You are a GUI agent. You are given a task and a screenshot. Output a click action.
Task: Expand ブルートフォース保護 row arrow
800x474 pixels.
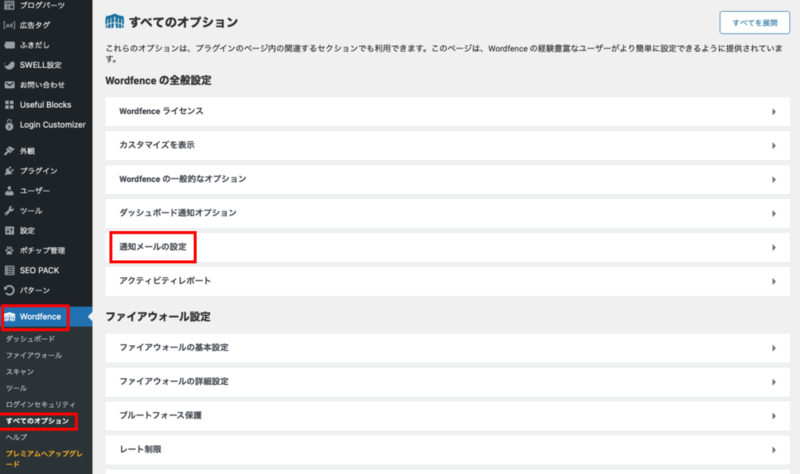click(x=773, y=416)
